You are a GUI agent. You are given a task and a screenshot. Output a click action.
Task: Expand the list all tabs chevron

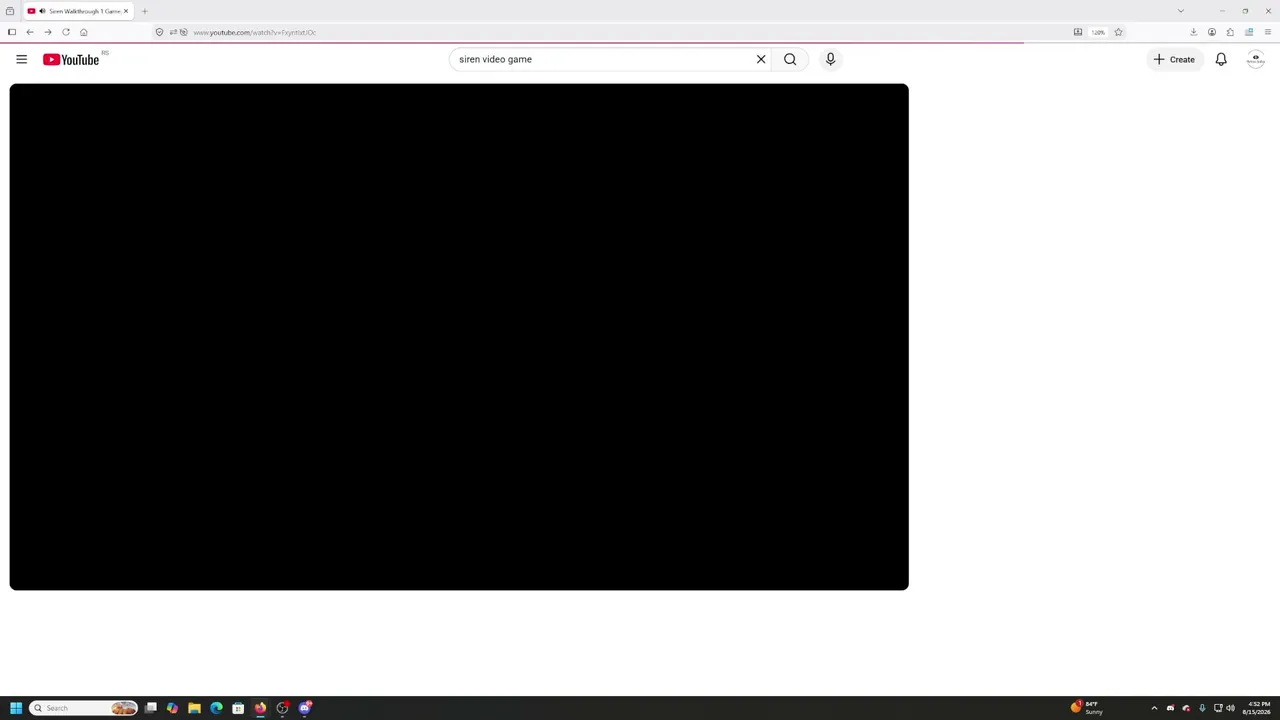pyautogui.click(x=1181, y=11)
